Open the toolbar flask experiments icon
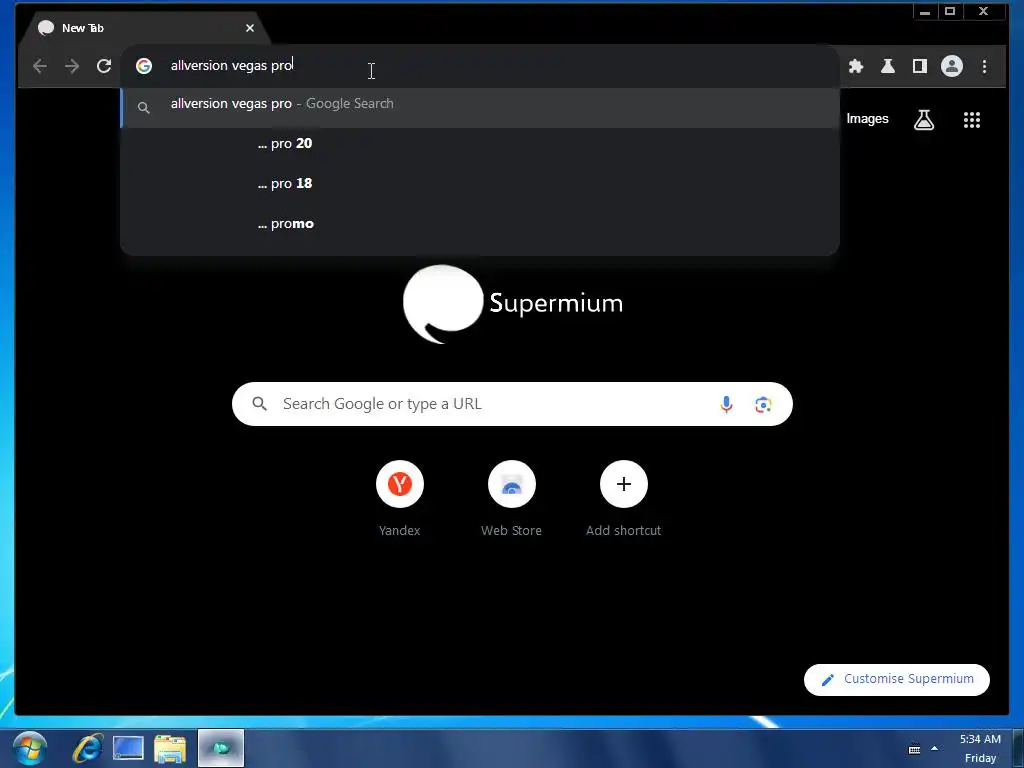Image resolution: width=1024 pixels, height=768 pixels. click(x=888, y=66)
